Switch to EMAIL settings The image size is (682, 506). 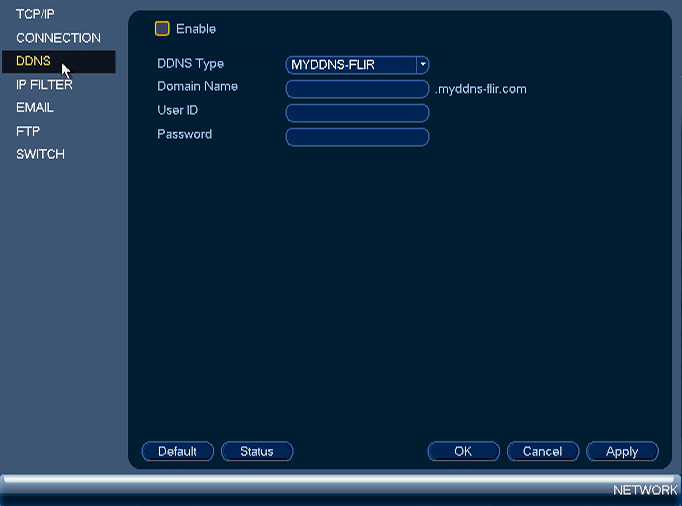pos(35,107)
